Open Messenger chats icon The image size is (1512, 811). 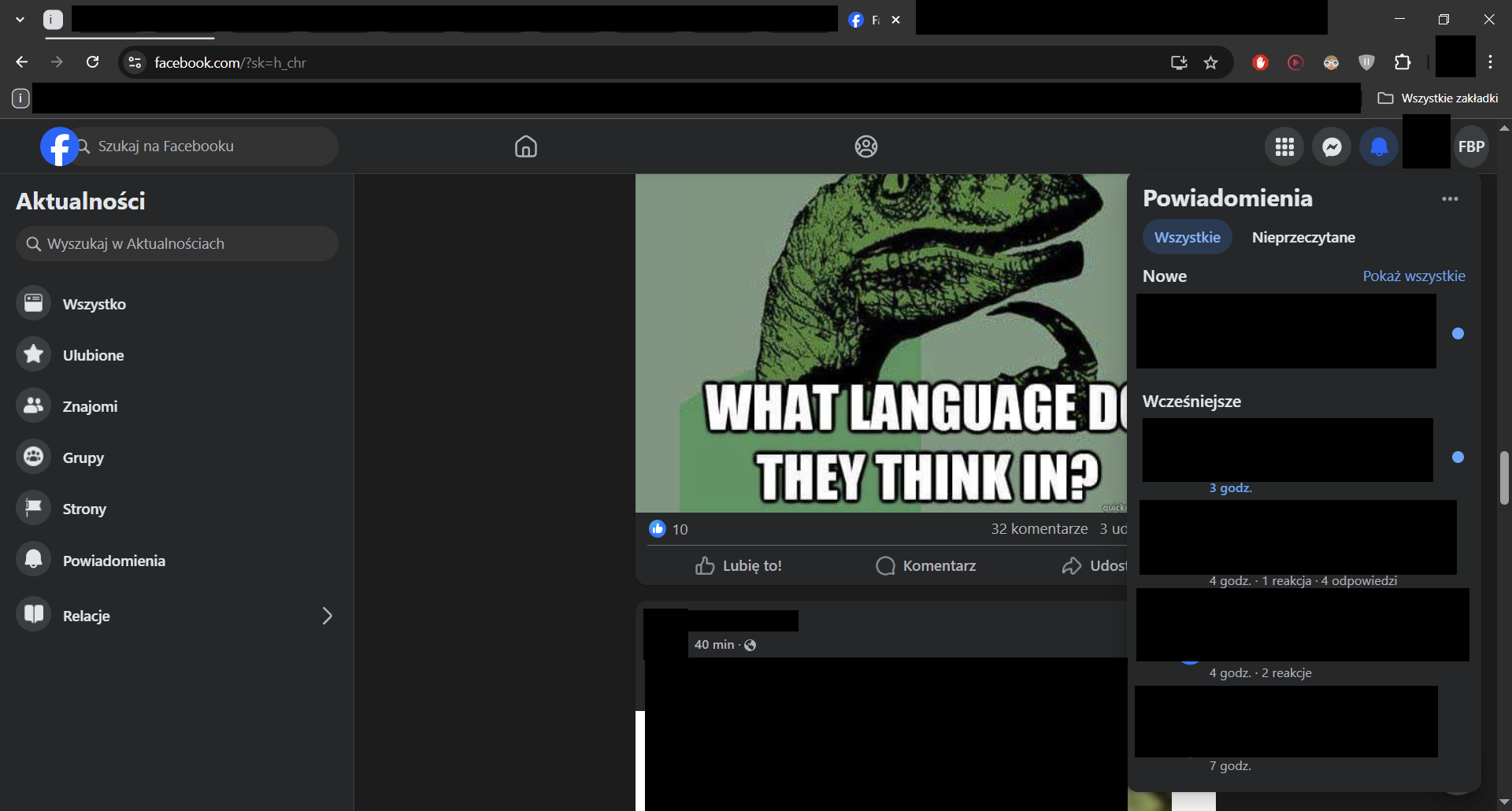(x=1332, y=146)
